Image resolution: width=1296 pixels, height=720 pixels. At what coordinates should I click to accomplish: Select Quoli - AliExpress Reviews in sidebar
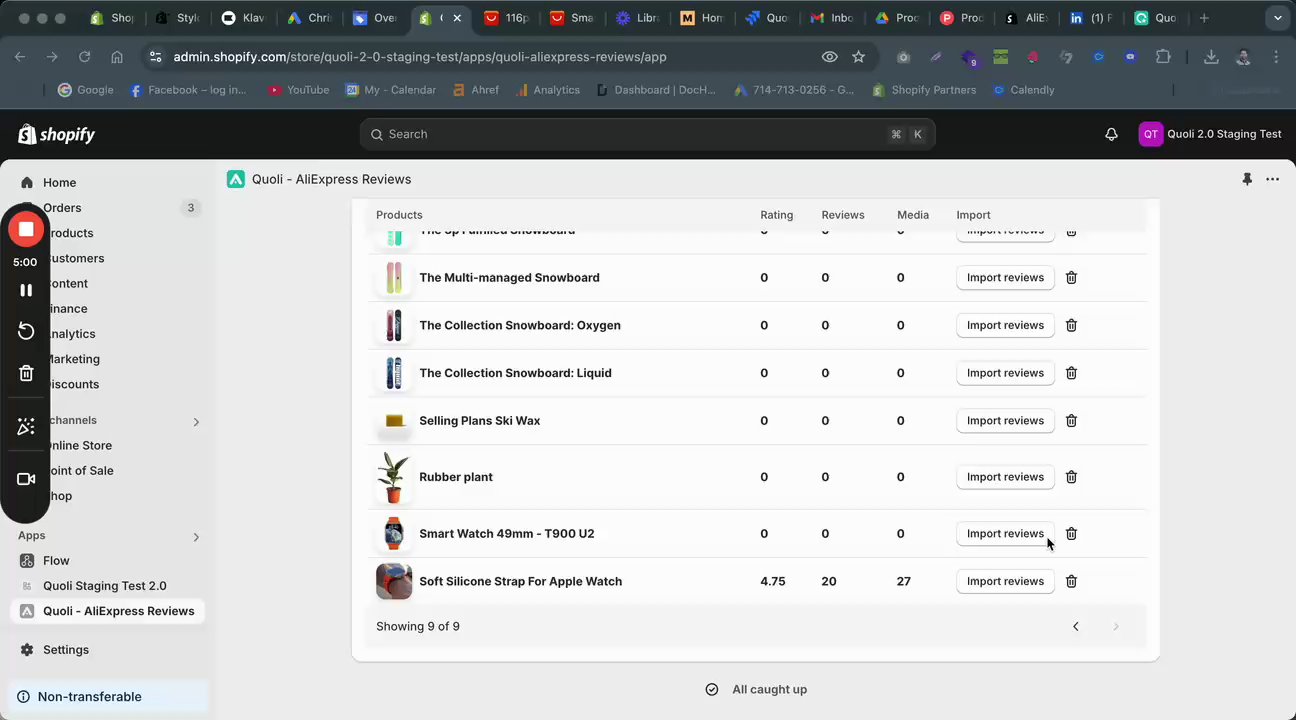pos(107,611)
